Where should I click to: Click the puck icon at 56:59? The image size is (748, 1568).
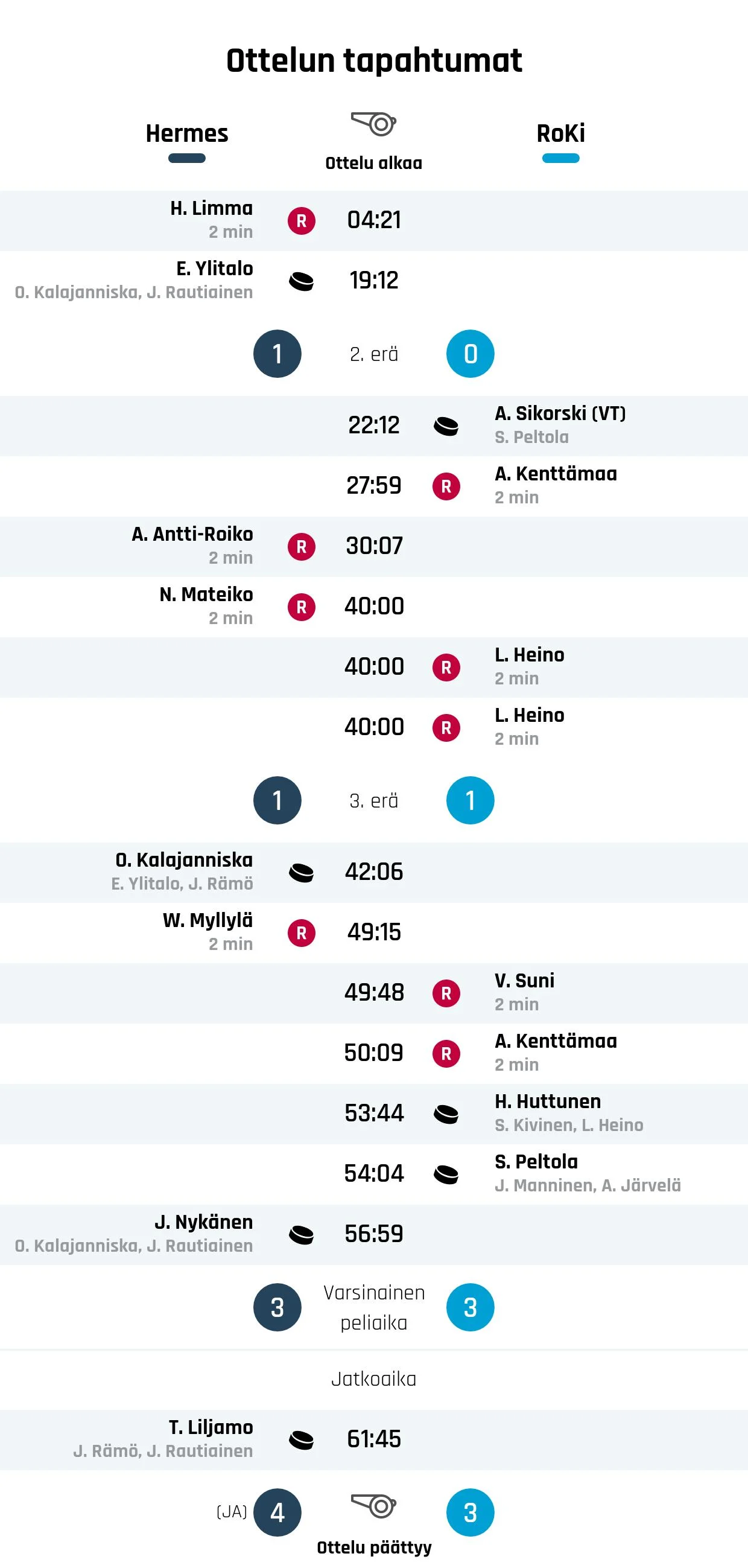pos(301,1234)
